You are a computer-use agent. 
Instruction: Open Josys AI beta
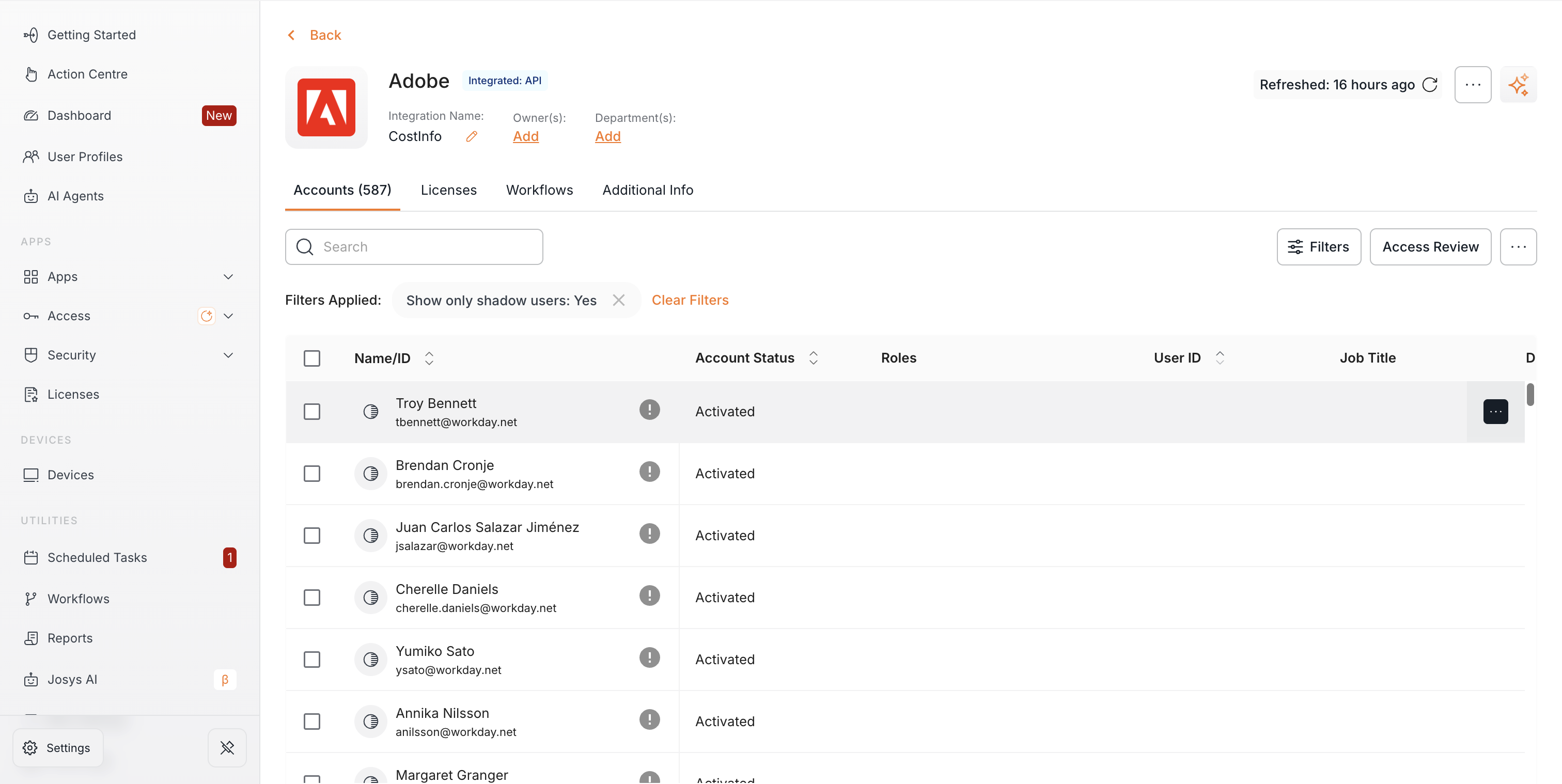[60, 679]
